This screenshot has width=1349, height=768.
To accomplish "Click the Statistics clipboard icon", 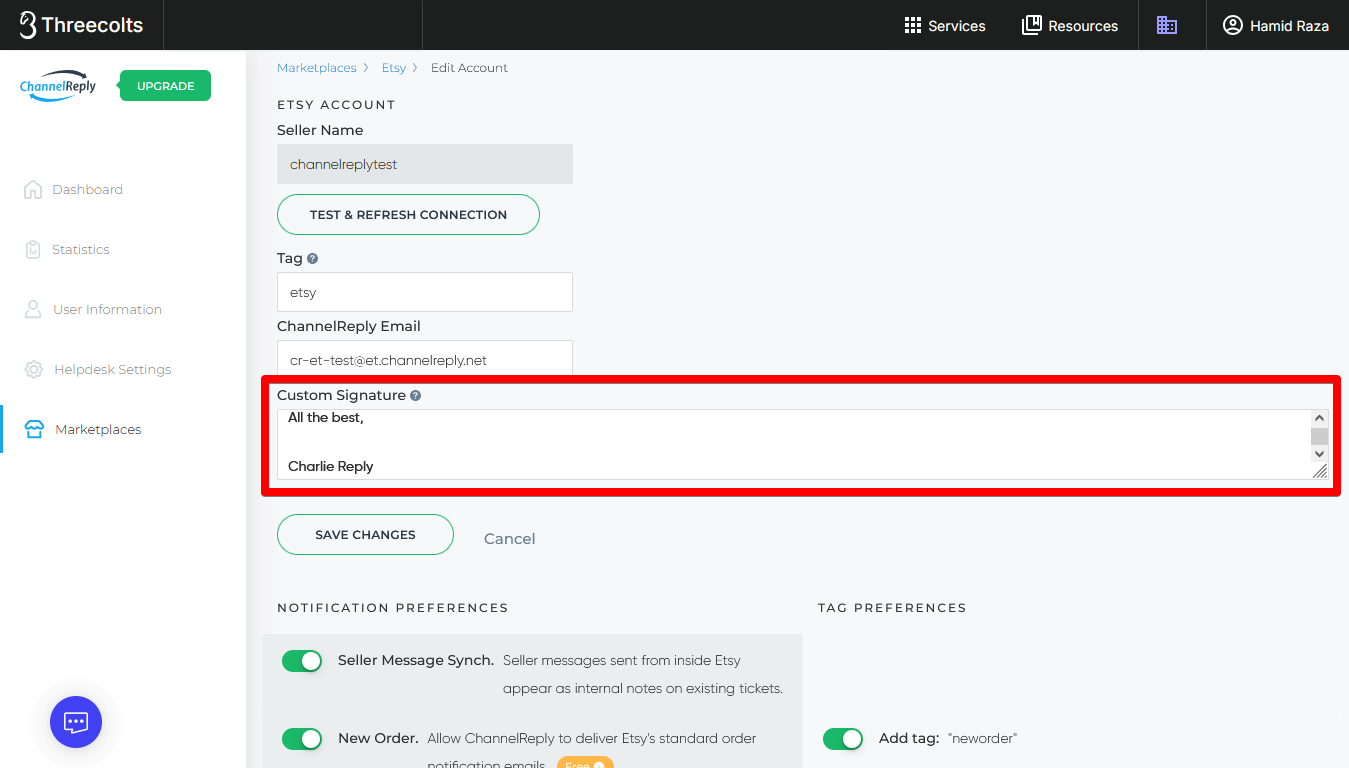I will 33,249.
